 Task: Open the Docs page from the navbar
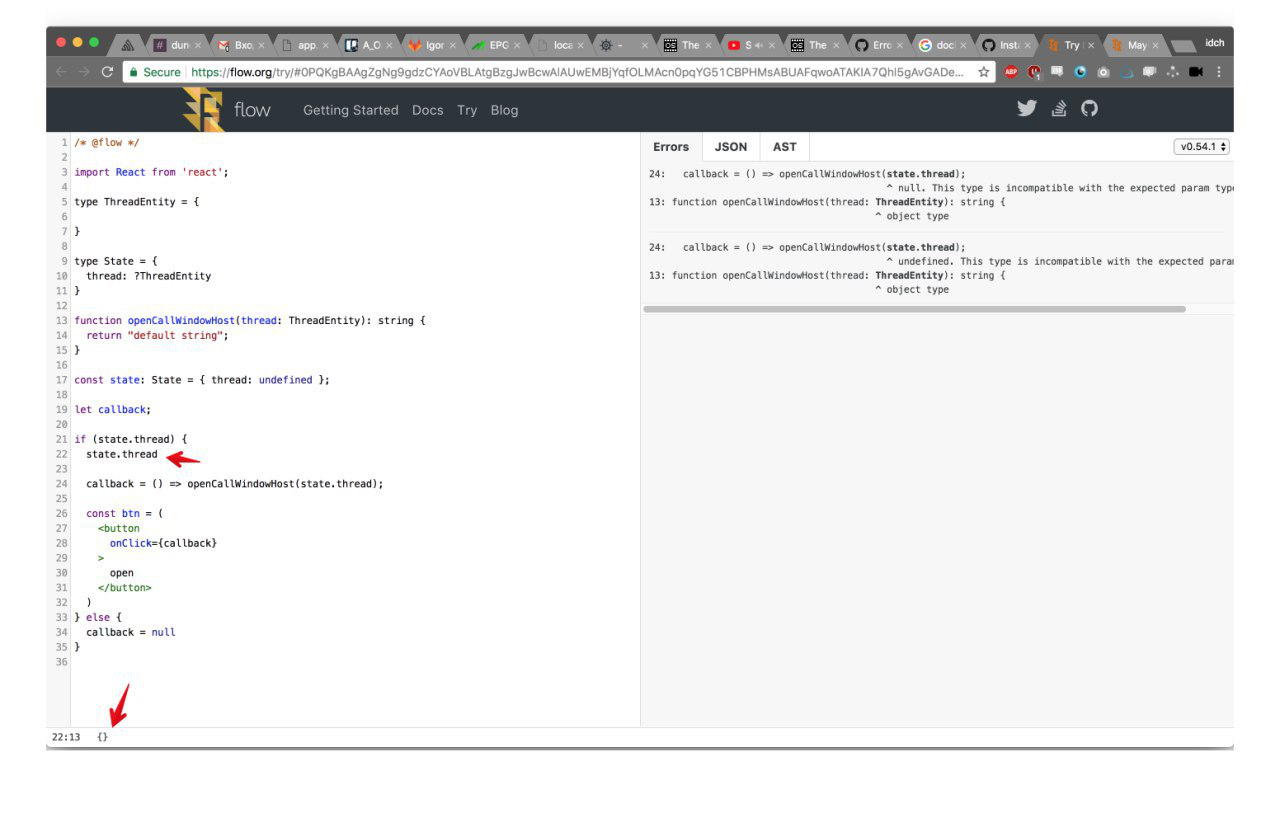click(427, 110)
